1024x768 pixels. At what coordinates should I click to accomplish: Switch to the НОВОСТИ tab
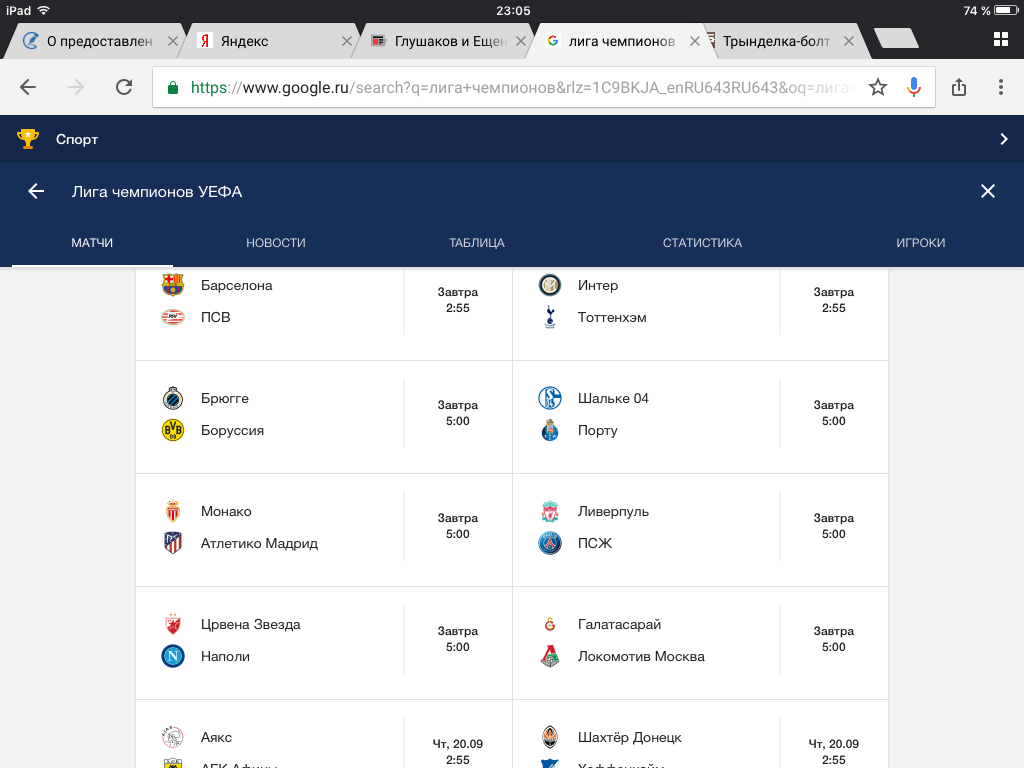(276, 243)
